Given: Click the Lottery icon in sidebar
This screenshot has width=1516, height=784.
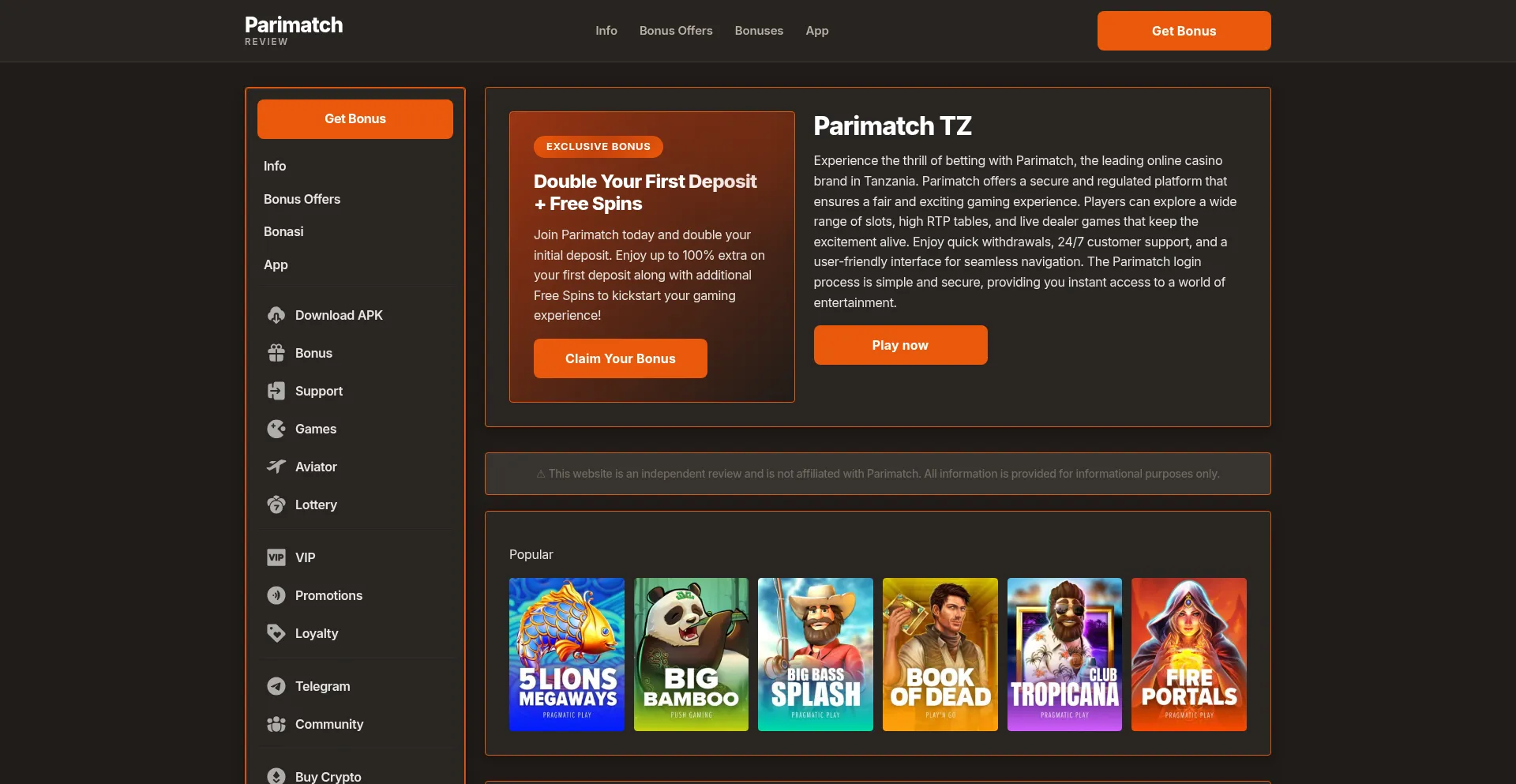Looking at the screenshot, I should [276, 505].
